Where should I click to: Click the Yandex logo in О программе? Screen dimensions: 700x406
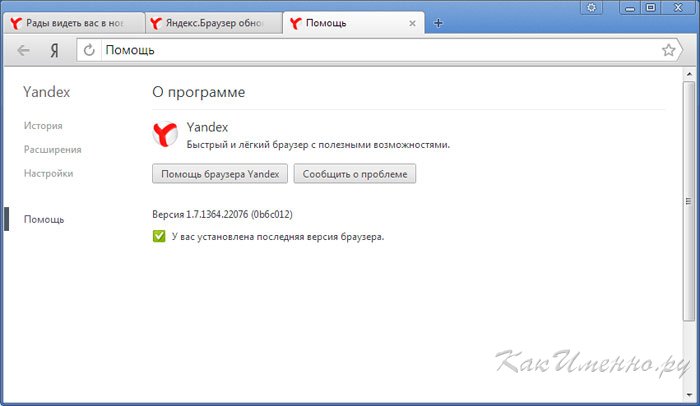tap(165, 134)
